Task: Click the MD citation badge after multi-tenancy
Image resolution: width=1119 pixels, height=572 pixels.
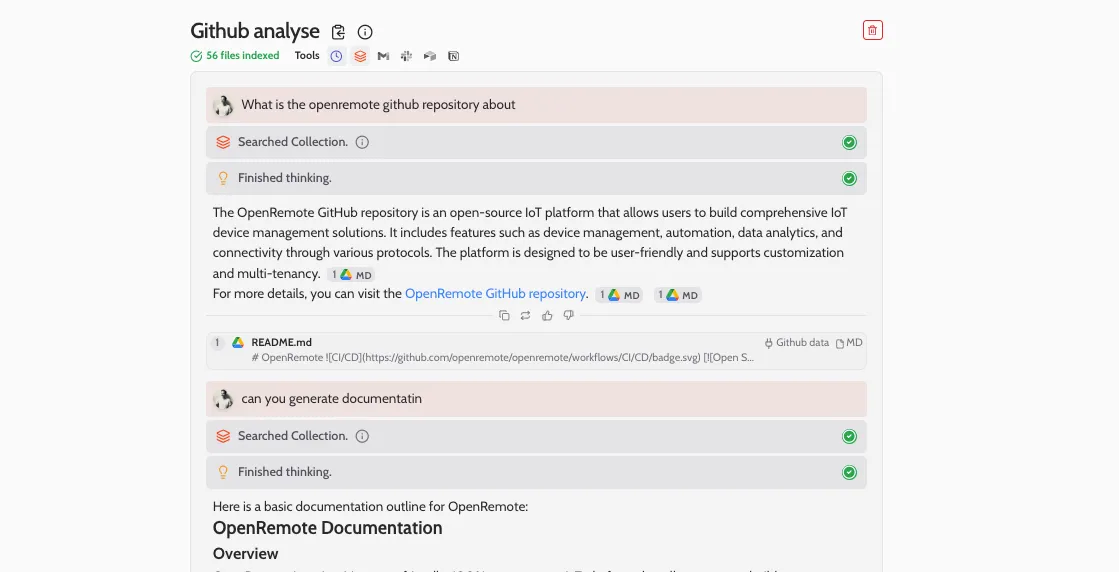Action: pyautogui.click(x=350, y=275)
